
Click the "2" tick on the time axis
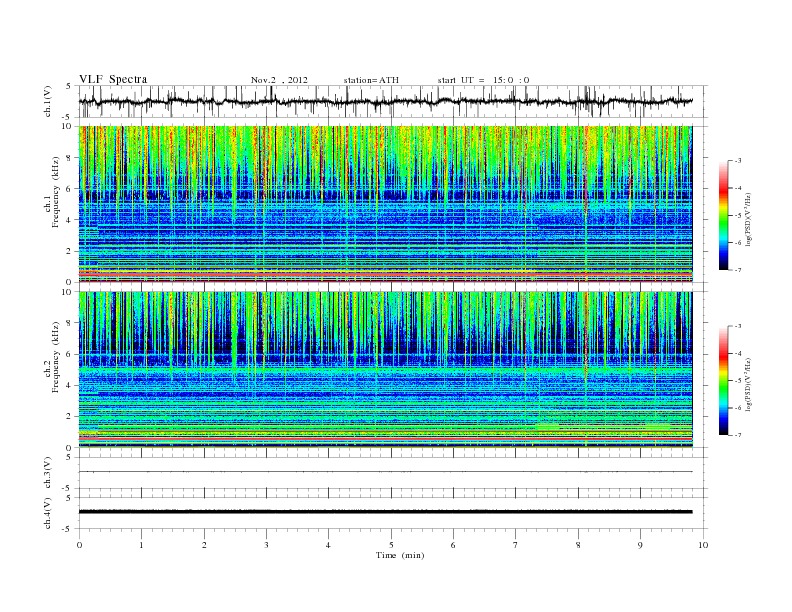204,545
